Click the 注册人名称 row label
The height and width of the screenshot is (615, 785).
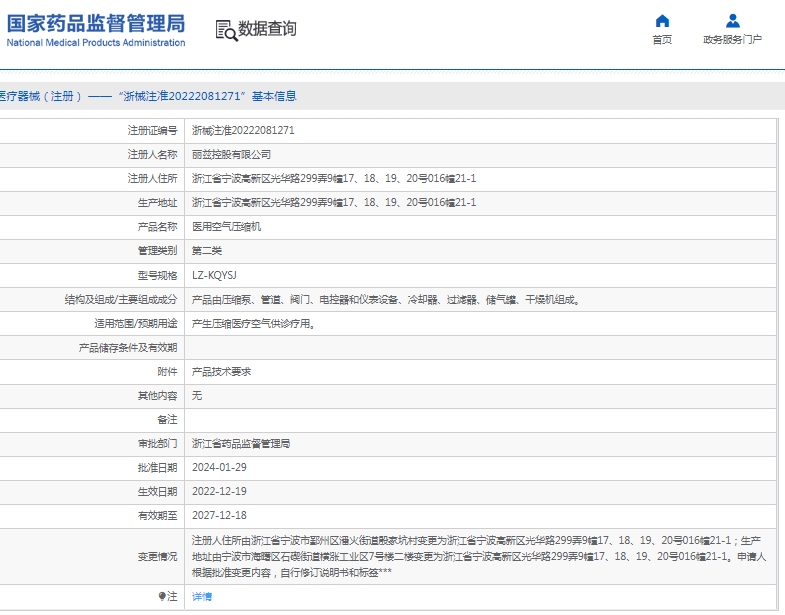pyautogui.click(x=152, y=154)
